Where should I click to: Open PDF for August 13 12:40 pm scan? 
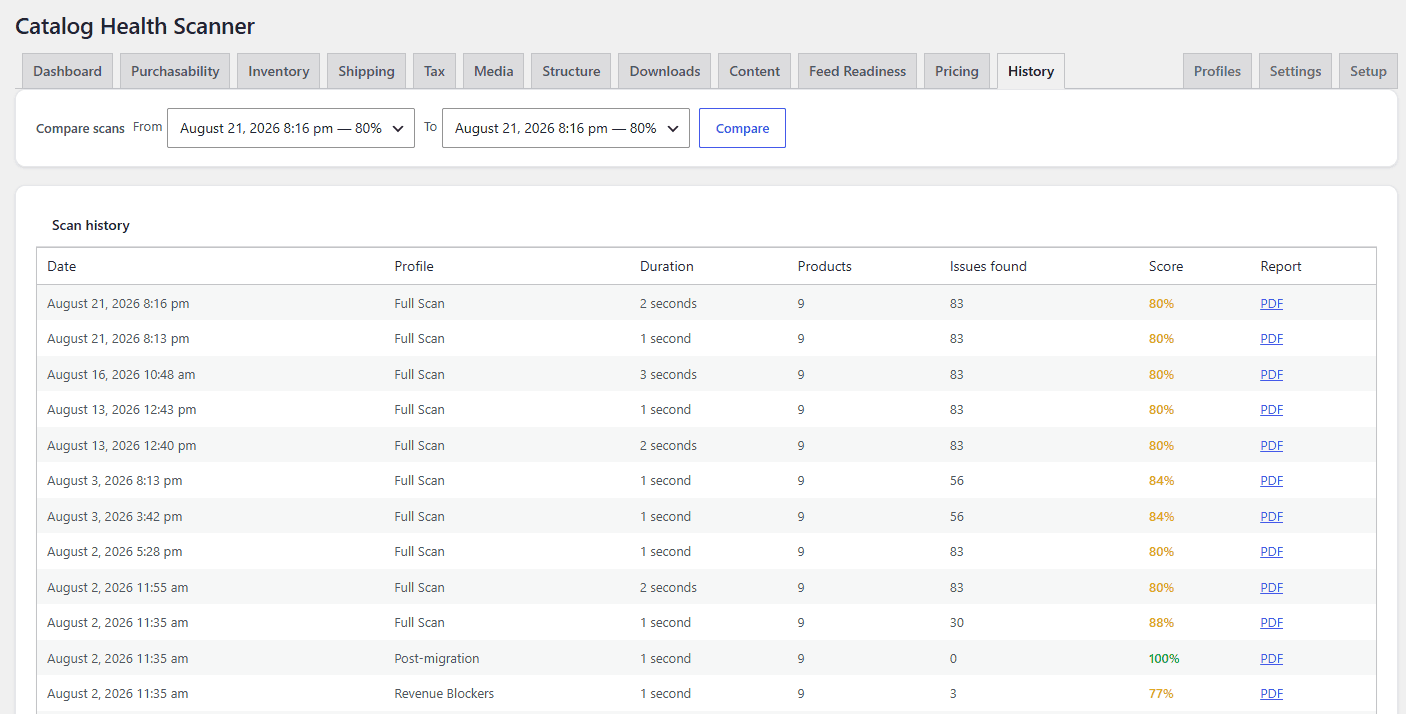(1271, 446)
